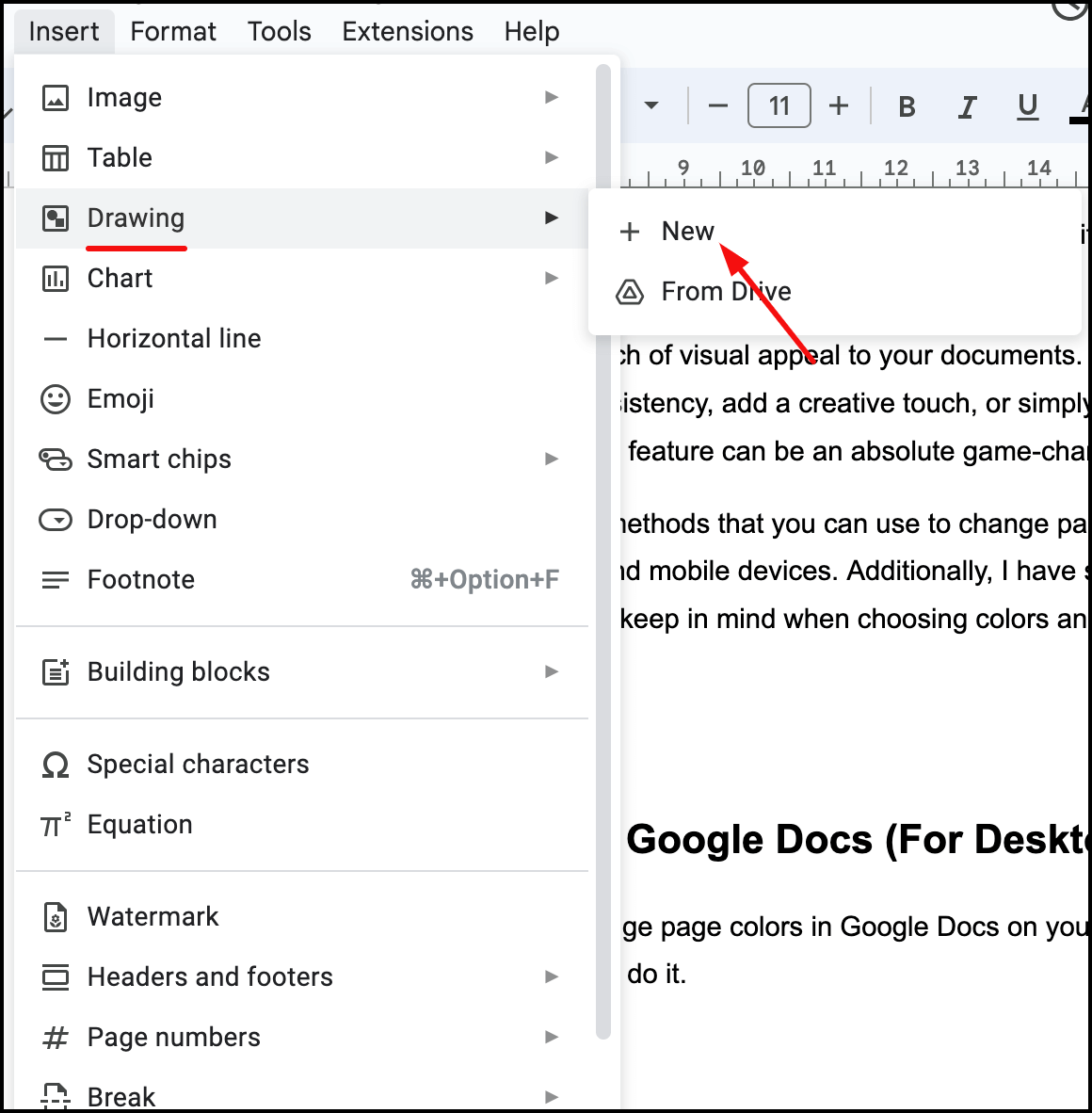Open the Tools menu
Screen dimensions: 1092x1113
click(279, 32)
